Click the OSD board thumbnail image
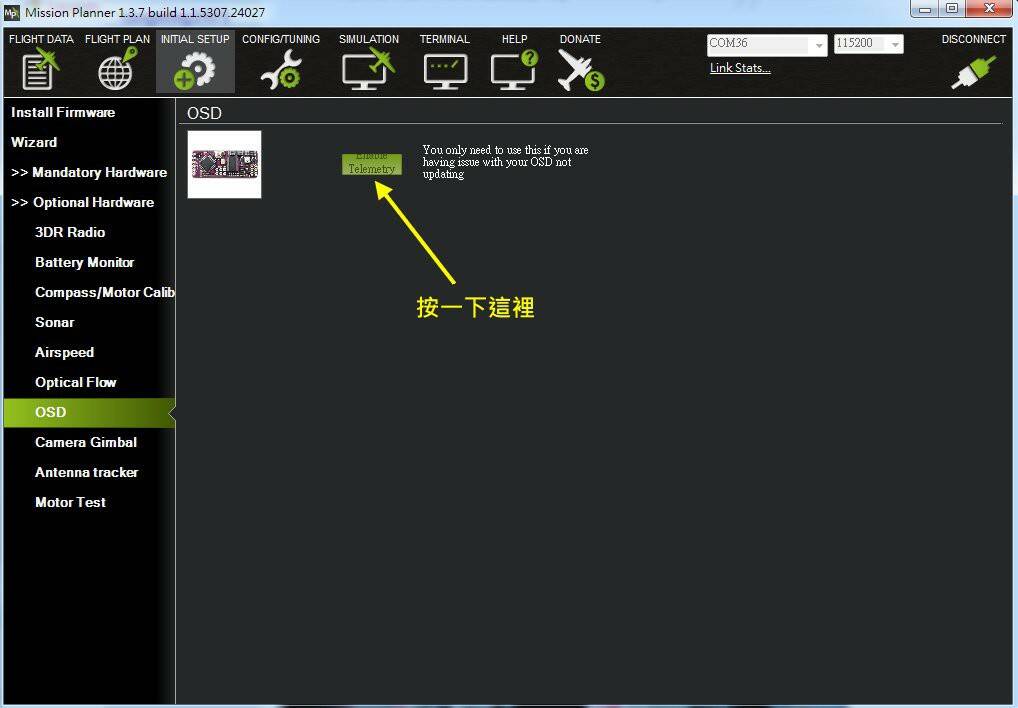 [x=224, y=164]
